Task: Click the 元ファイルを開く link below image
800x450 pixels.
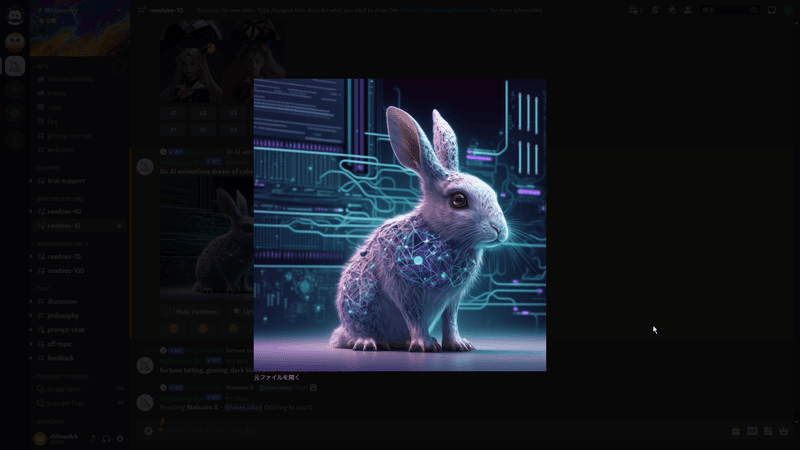Action: (277, 378)
